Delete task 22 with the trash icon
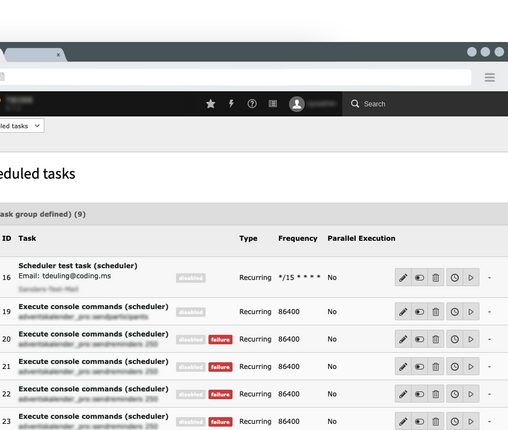 [x=436, y=394]
